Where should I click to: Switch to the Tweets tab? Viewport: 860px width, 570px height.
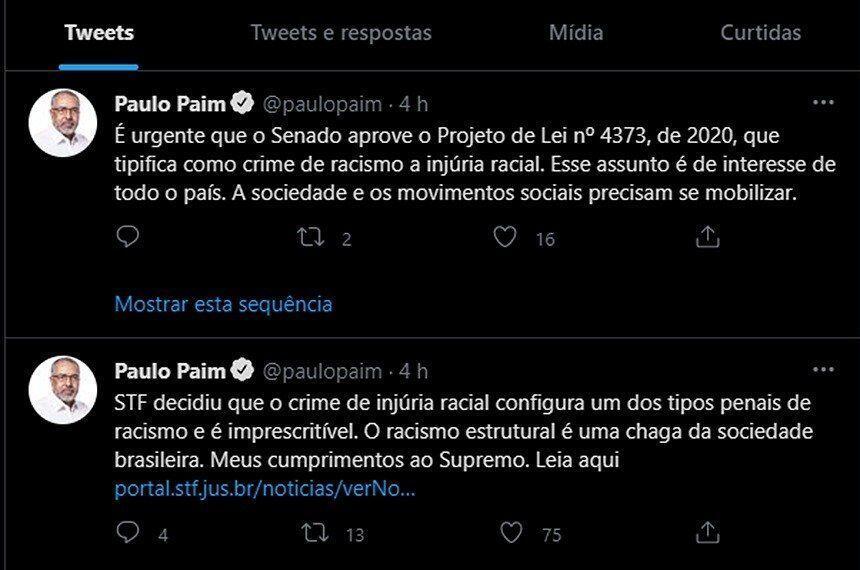tap(99, 33)
